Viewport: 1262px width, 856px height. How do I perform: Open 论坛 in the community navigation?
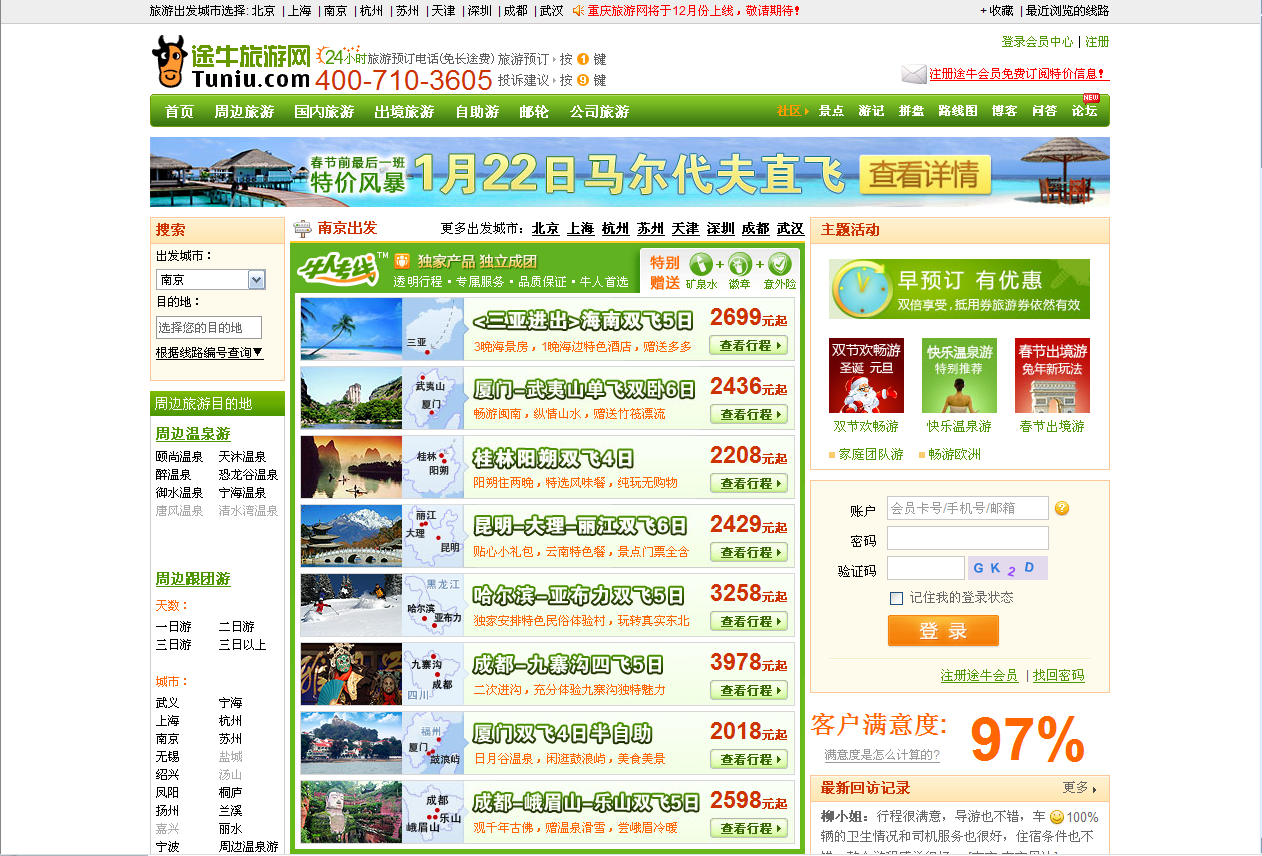(1084, 111)
